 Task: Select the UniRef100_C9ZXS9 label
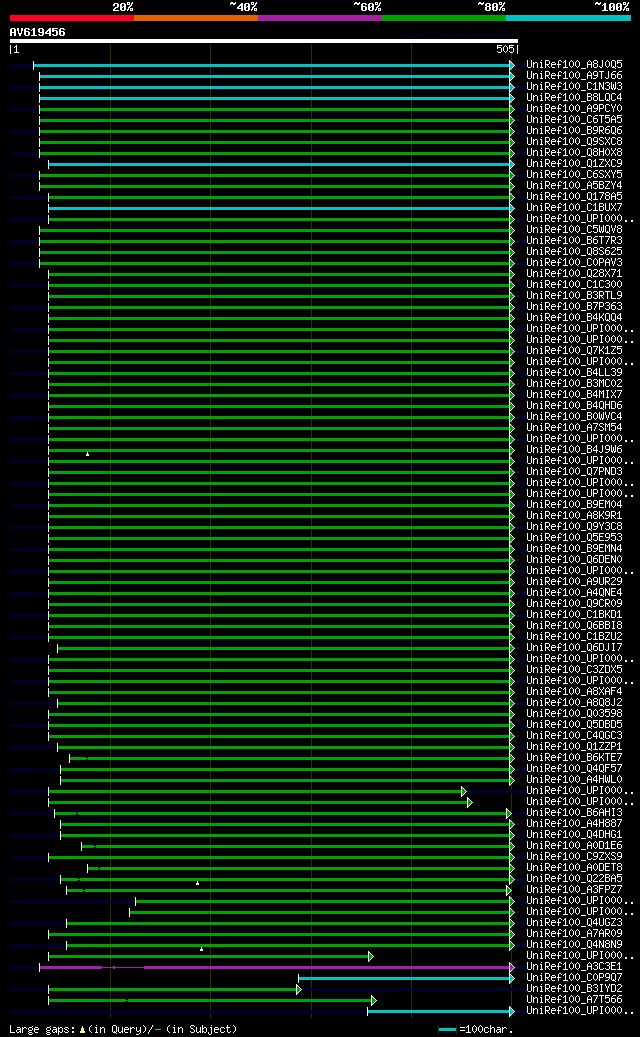pyautogui.click(x=574, y=856)
